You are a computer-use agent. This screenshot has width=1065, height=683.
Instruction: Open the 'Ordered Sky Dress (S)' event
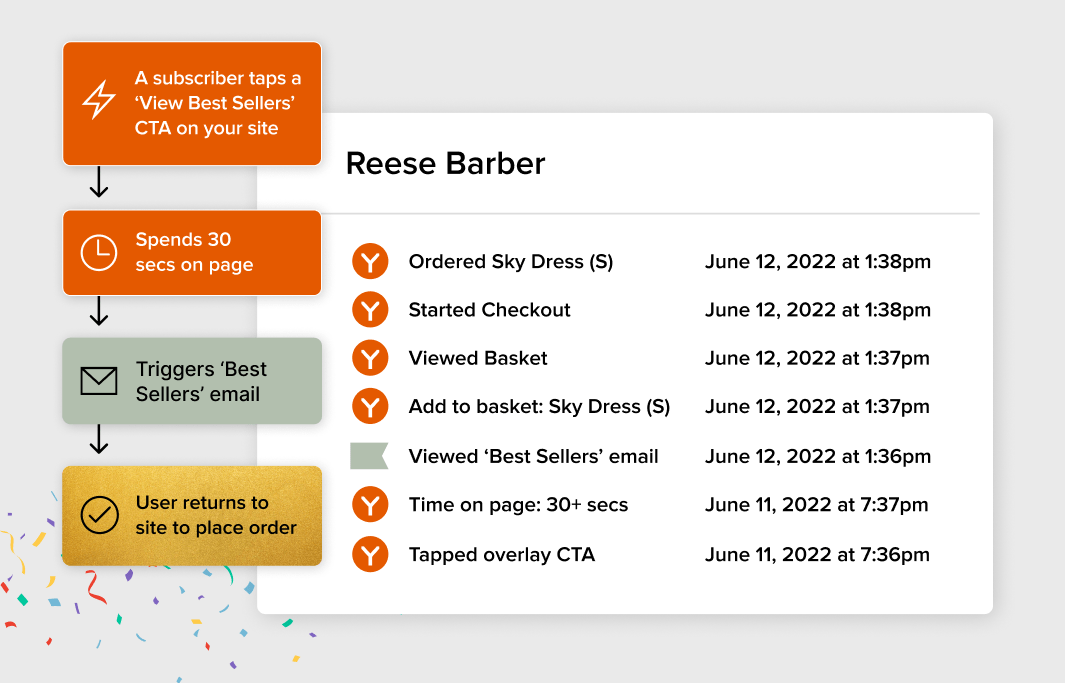(x=510, y=262)
